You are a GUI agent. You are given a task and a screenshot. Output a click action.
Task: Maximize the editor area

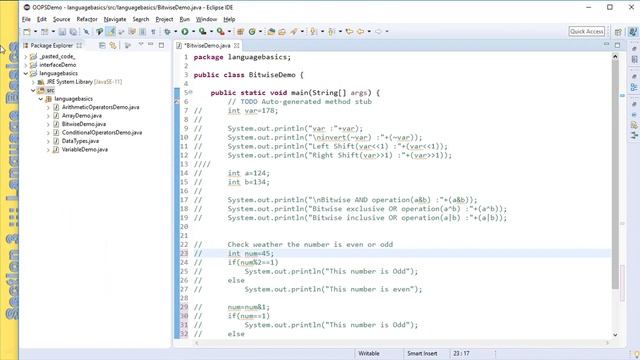[x=617, y=45]
